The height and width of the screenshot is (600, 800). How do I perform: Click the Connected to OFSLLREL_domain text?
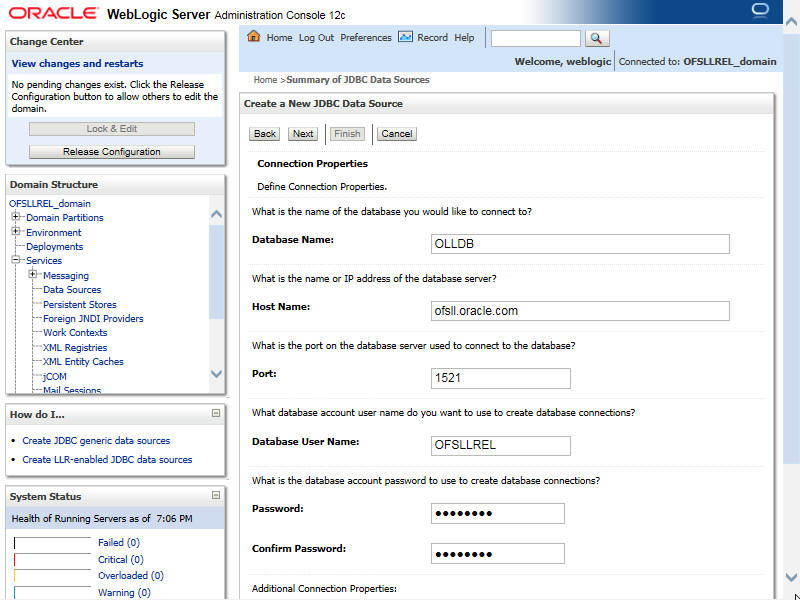(x=697, y=62)
